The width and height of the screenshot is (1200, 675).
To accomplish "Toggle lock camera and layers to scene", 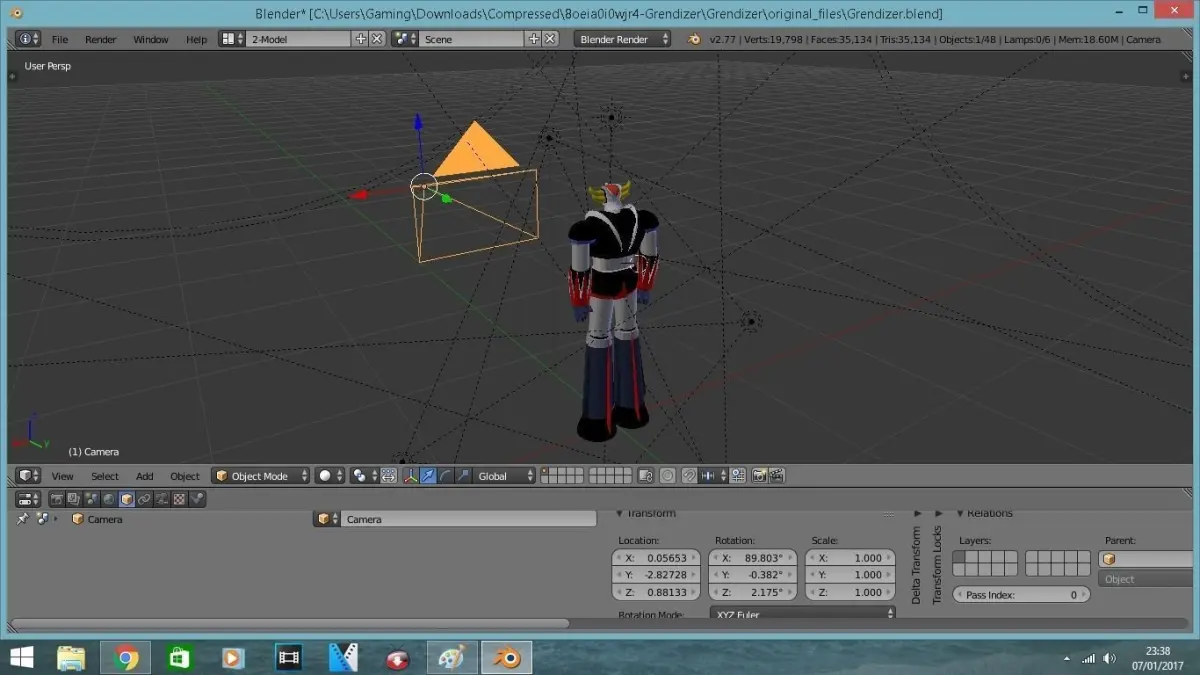I will pyautogui.click(x=645, y=476).
